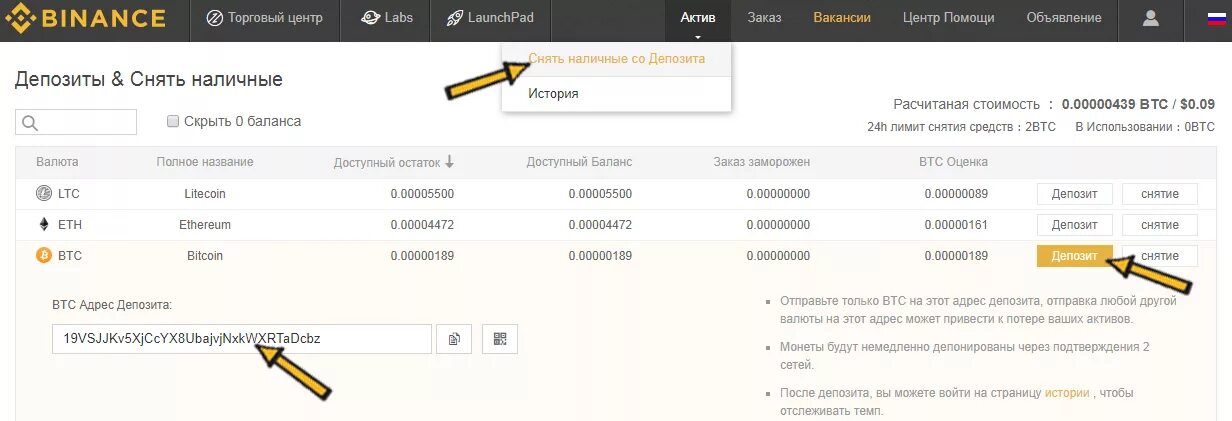Viewport: 1232px width, 421px height.
Task: Click Валюта column header
Action: (57, 162)
